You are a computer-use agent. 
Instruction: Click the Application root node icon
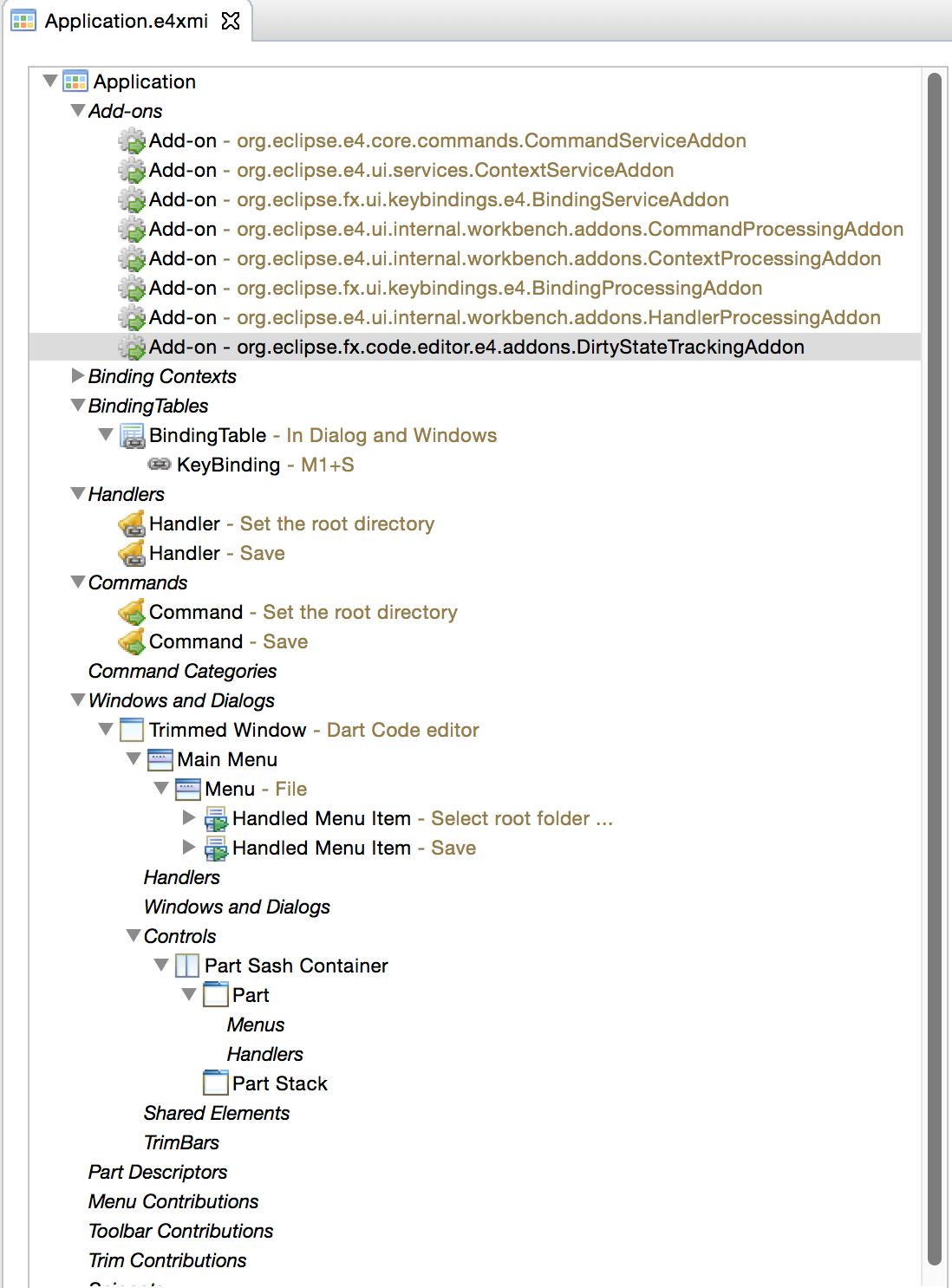point(75,81)
